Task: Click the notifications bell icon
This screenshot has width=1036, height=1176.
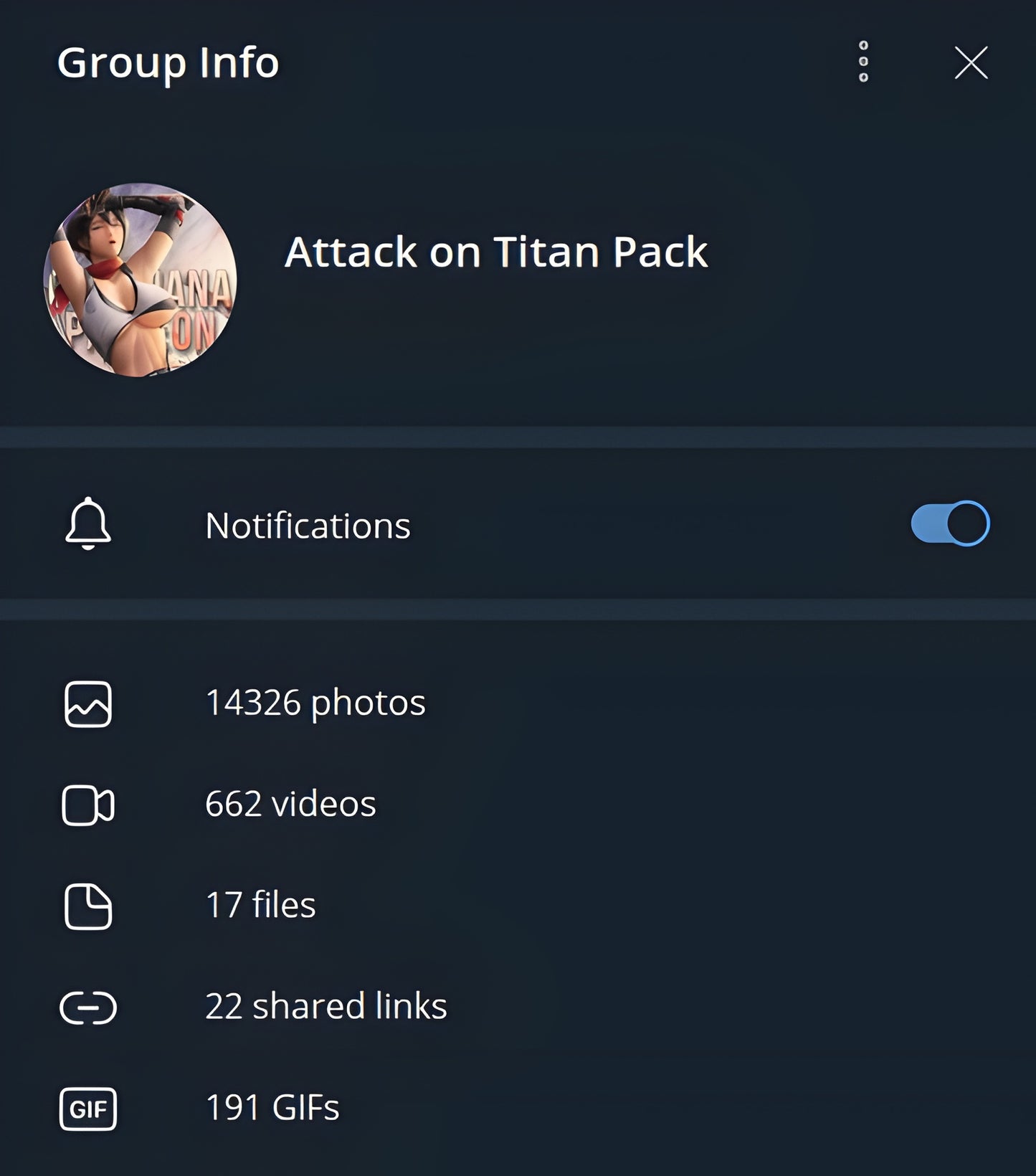Action: (88, 524)
